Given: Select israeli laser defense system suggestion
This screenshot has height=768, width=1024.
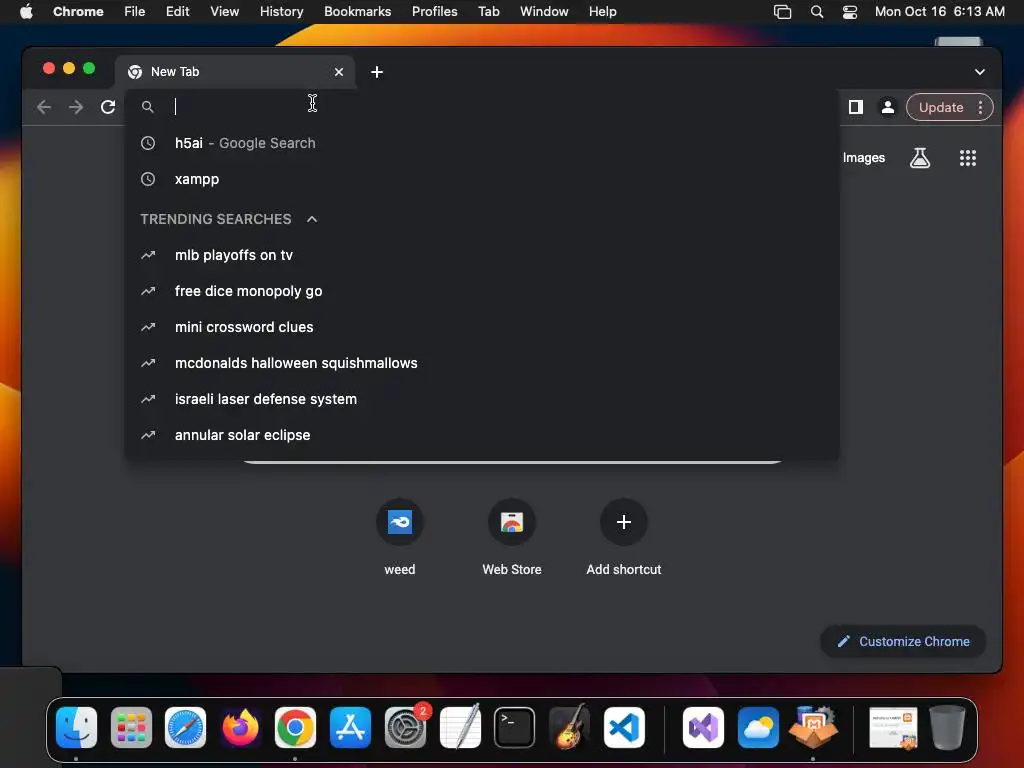Looking at the screenshot, I should point(482,399).
